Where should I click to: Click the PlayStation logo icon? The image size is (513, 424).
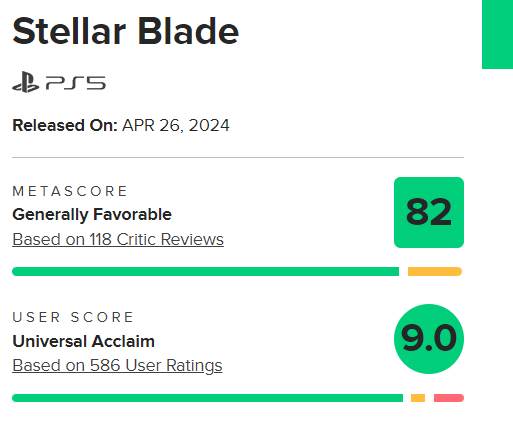point(26,82)
